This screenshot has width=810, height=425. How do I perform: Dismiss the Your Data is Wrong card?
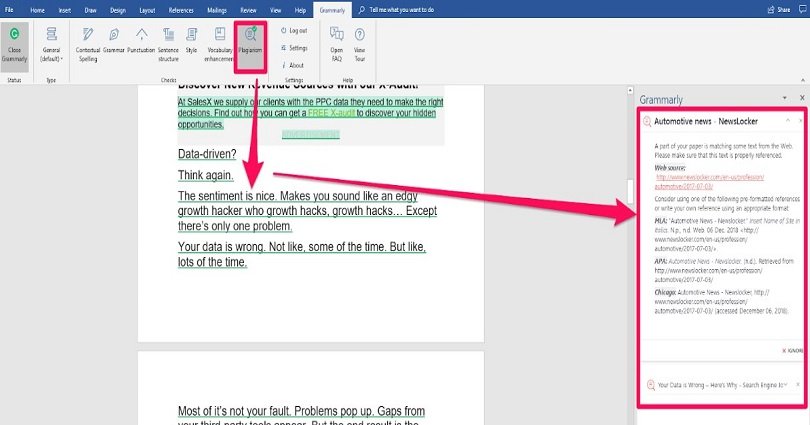(x=798, y=385)
